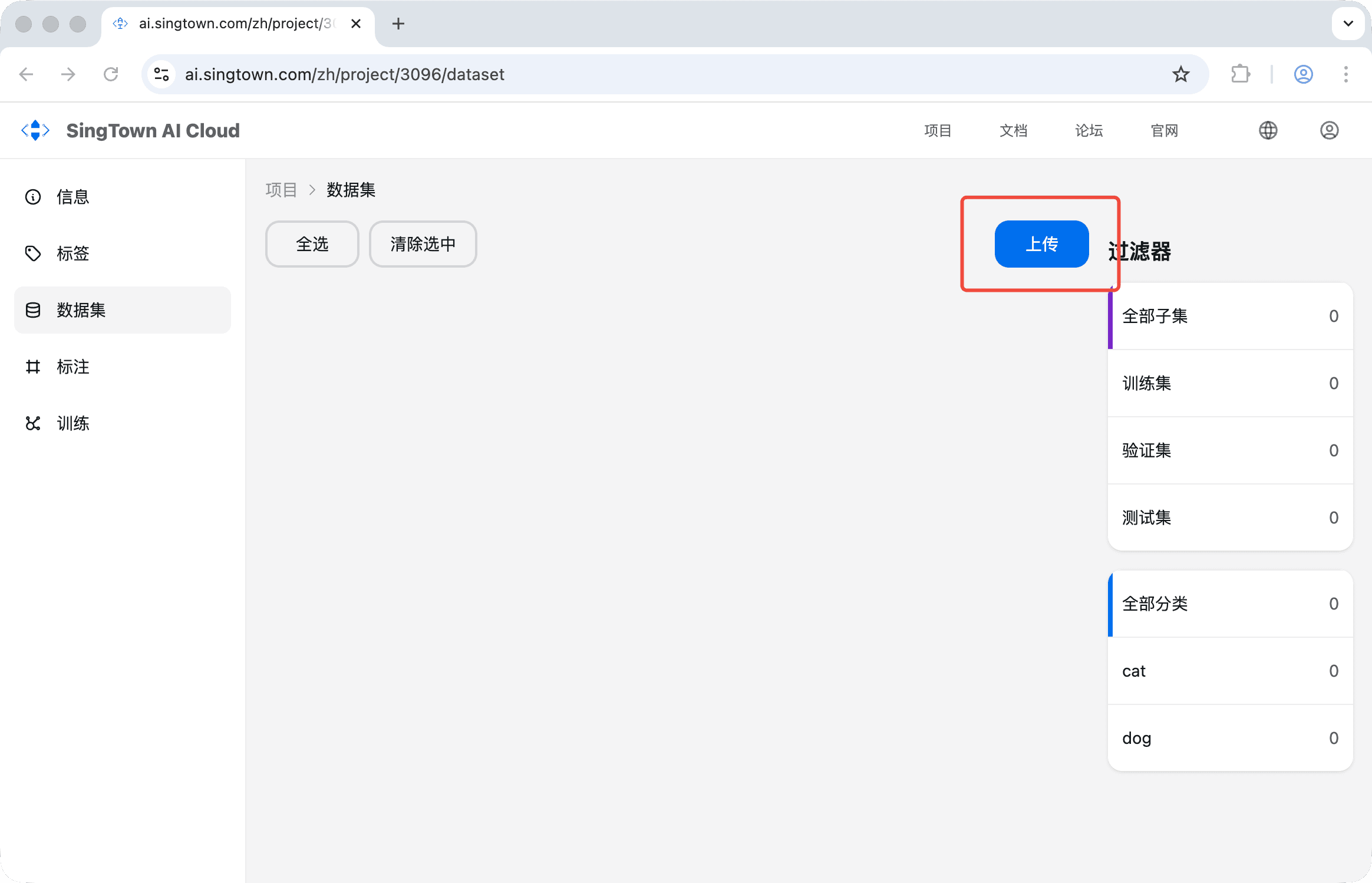Filter by the cat category
Screen dimensions: 1372x883
pos(1230,671)
